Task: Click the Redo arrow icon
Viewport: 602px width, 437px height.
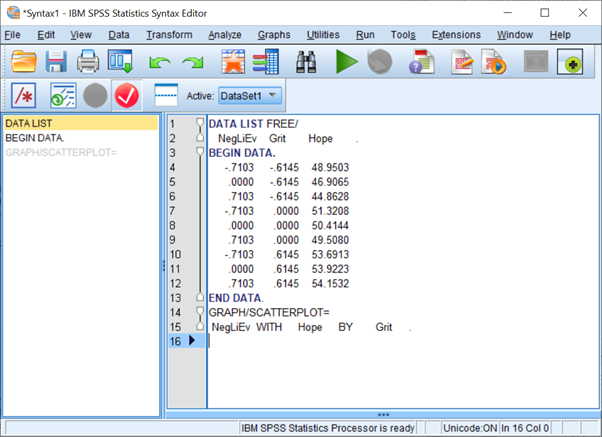Action: 192,63
